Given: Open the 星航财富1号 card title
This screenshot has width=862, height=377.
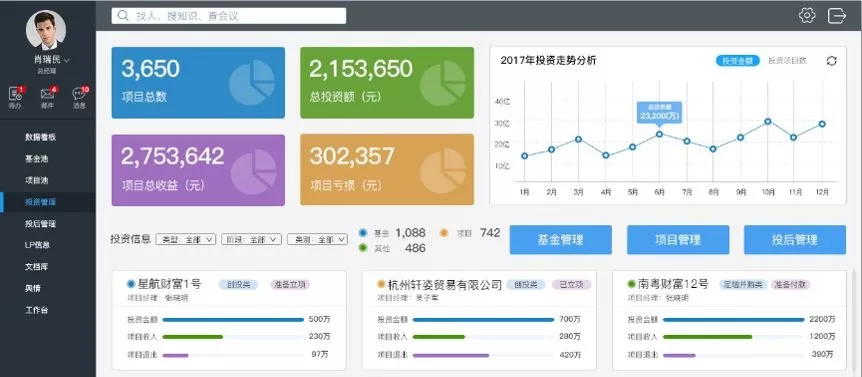Looking at the screenshot, I should (x=169, y=284).
